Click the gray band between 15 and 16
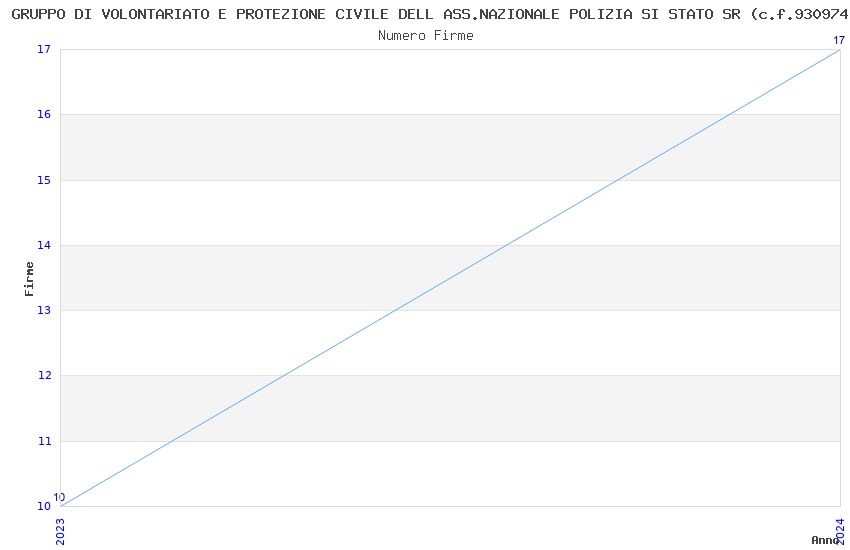 tap(300, 147)
